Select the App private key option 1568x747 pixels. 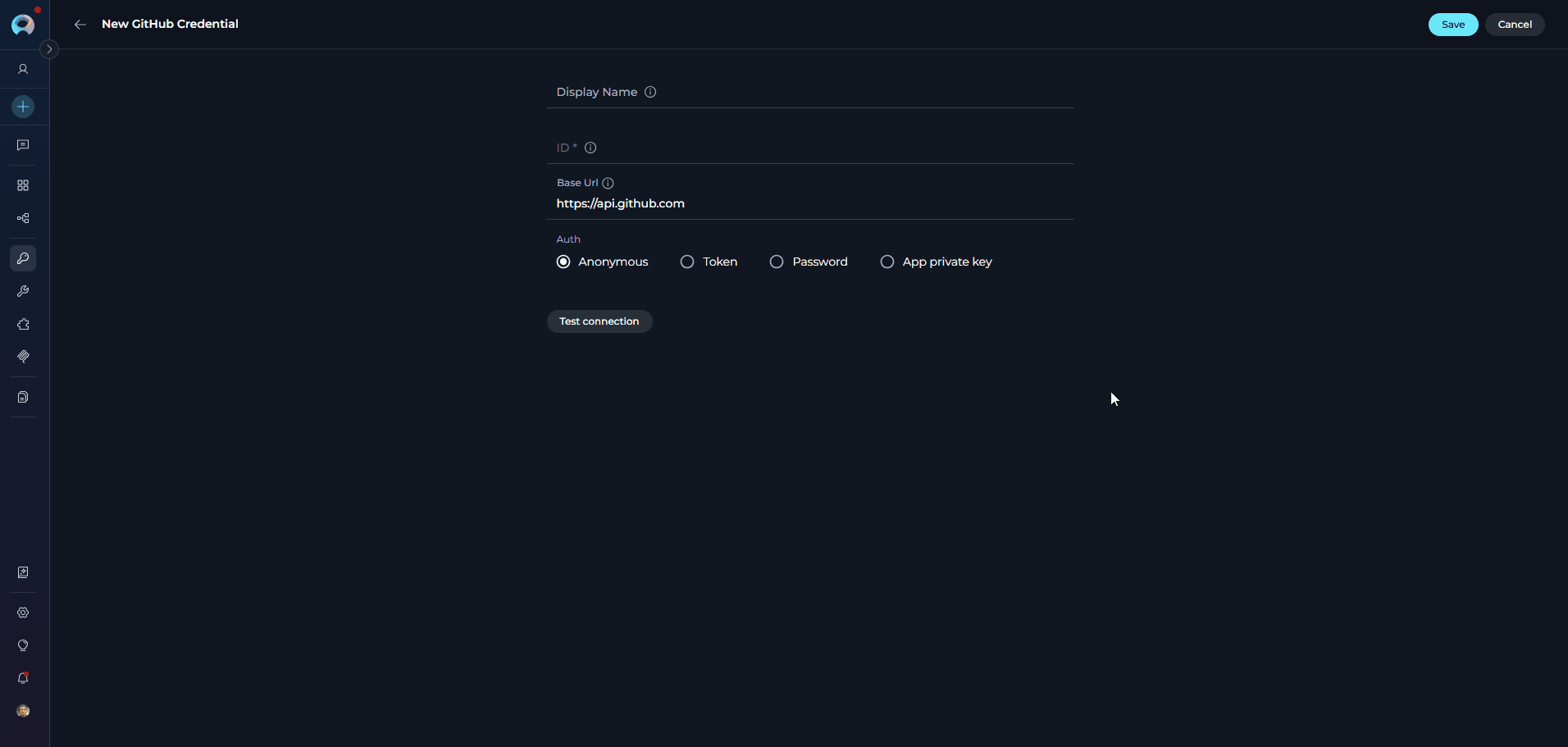pos(936,262)
